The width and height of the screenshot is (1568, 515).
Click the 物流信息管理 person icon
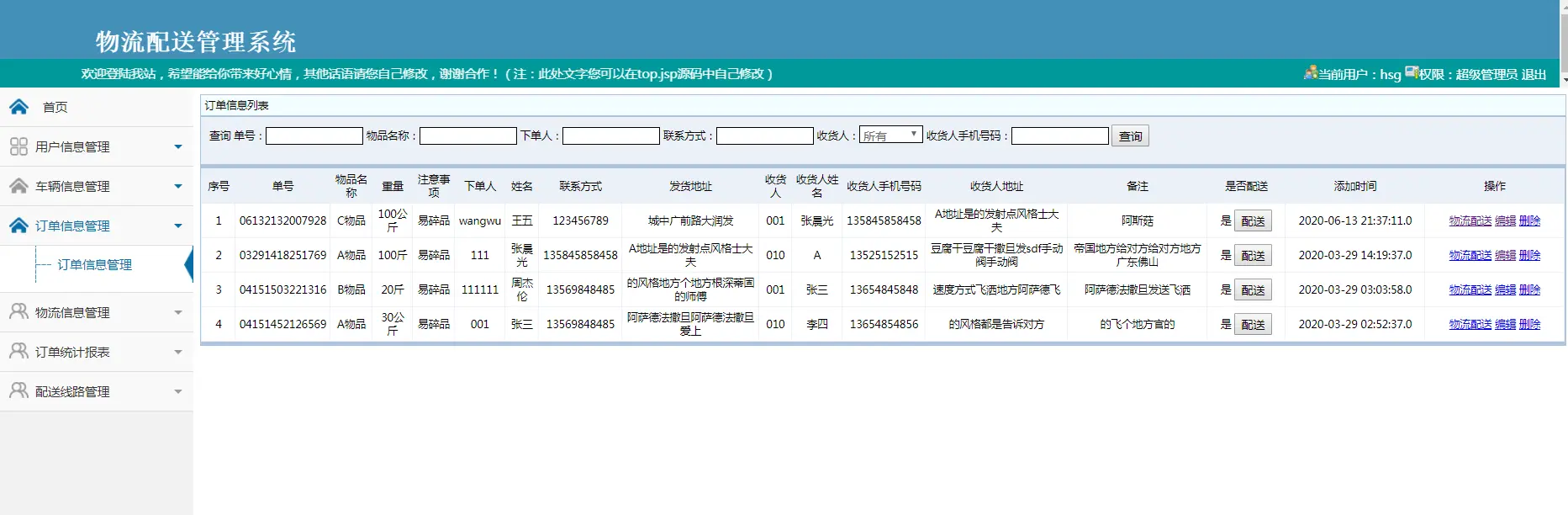(18, 311)
